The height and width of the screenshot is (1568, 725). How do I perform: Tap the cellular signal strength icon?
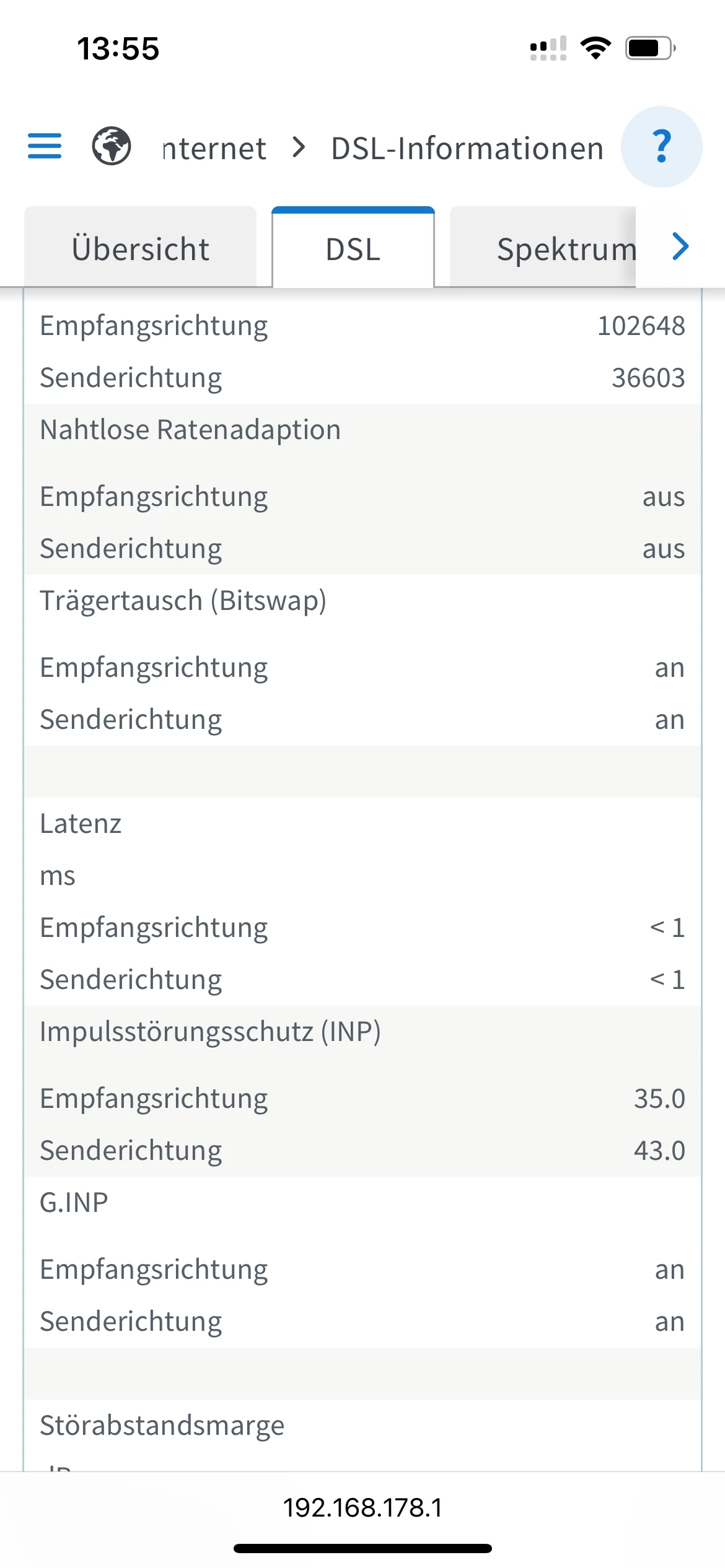(x=548, y=48)
